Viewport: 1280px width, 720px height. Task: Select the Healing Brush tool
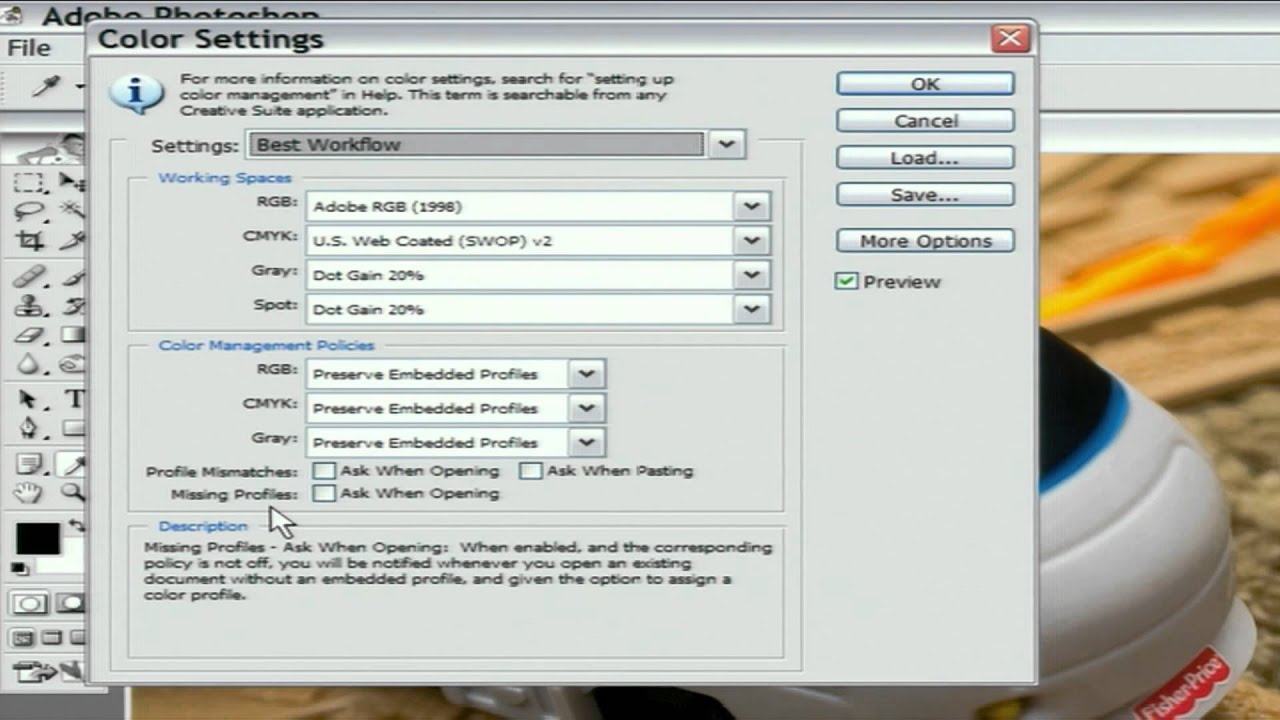(29, 276)
